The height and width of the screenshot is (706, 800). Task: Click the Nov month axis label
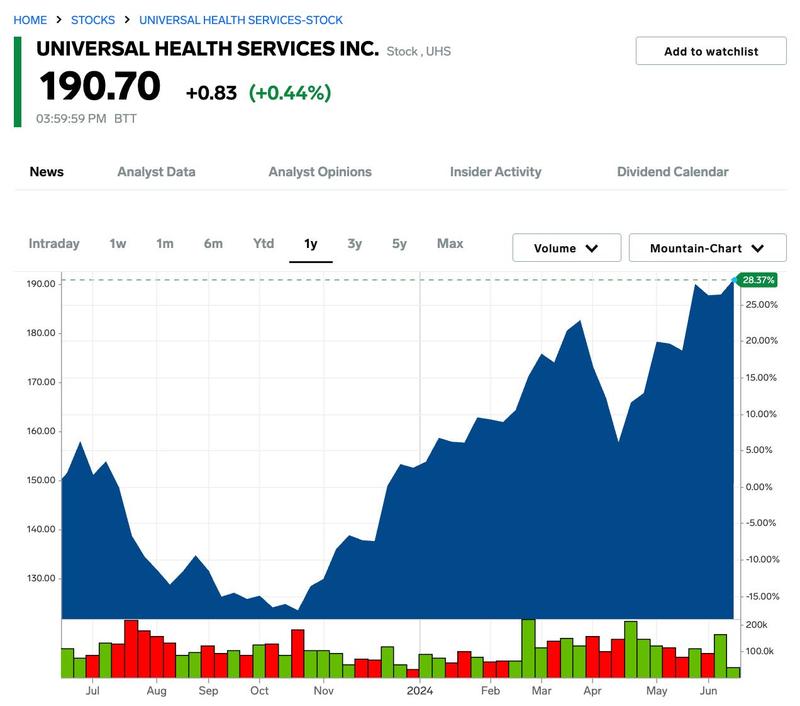point(323,691)
